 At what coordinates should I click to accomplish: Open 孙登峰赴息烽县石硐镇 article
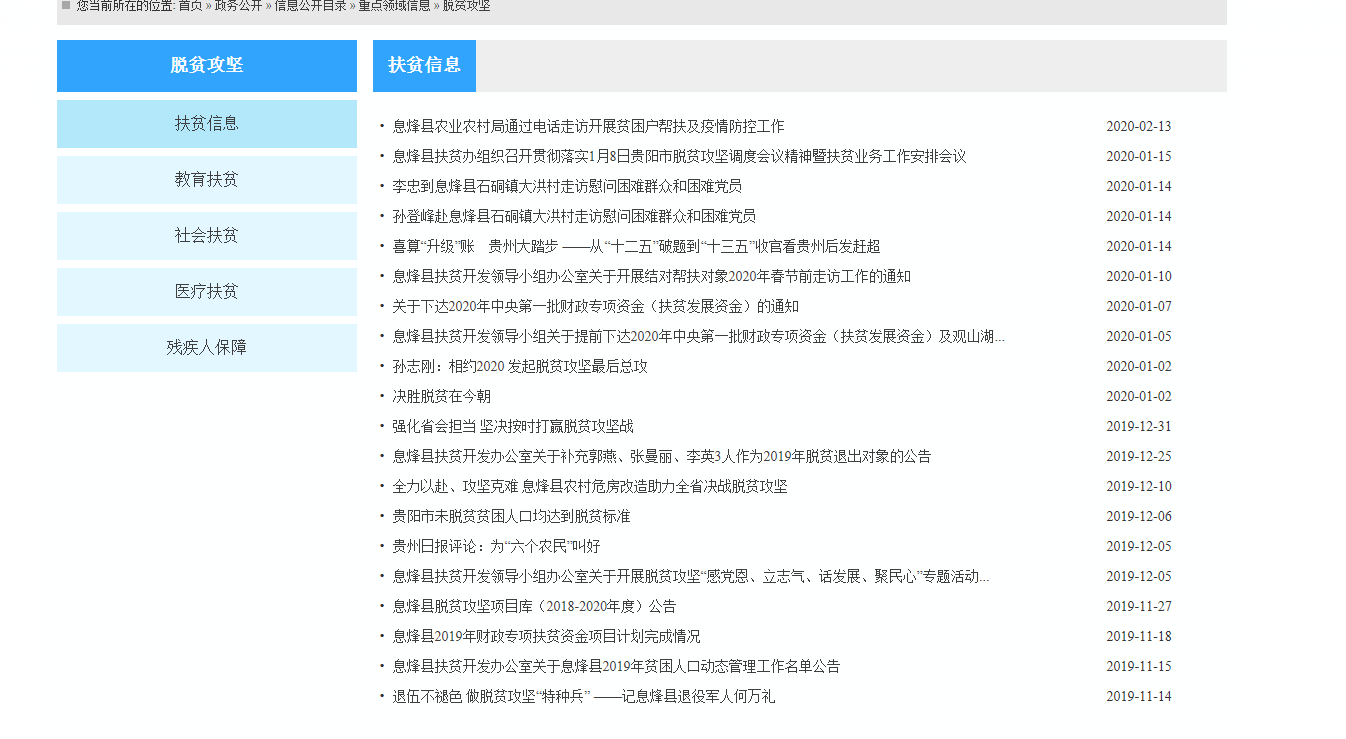[573, 217]
